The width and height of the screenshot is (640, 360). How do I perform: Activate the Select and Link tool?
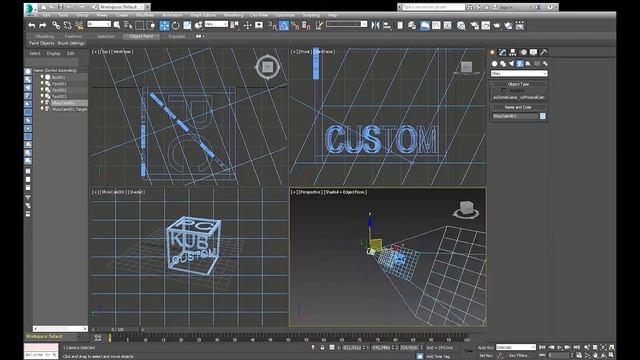click(x=56, y=26)
